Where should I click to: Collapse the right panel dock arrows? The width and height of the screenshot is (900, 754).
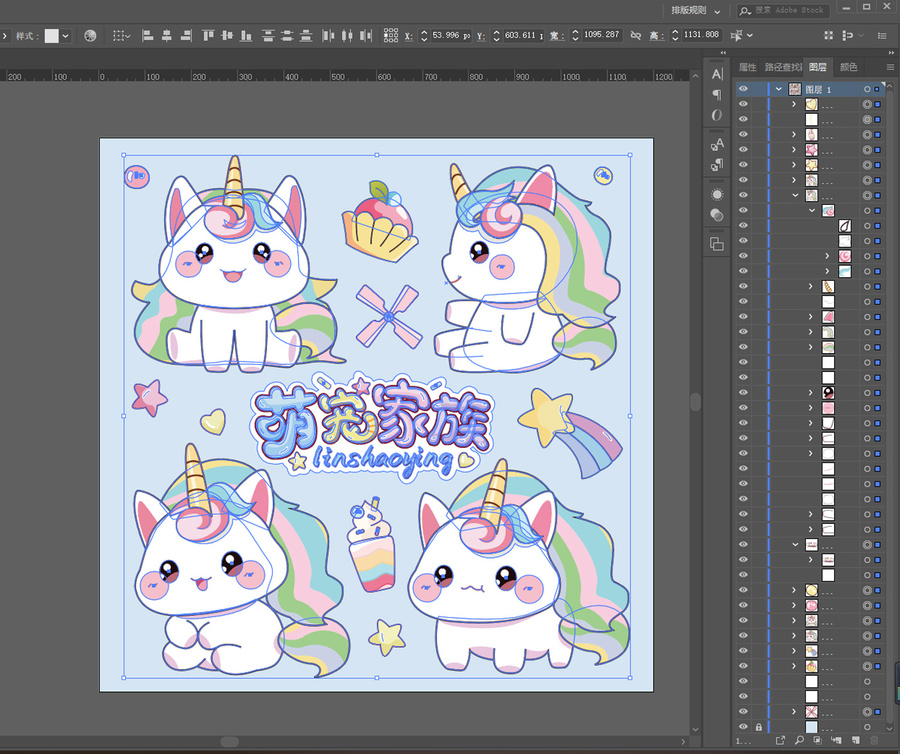coord(892,53)
